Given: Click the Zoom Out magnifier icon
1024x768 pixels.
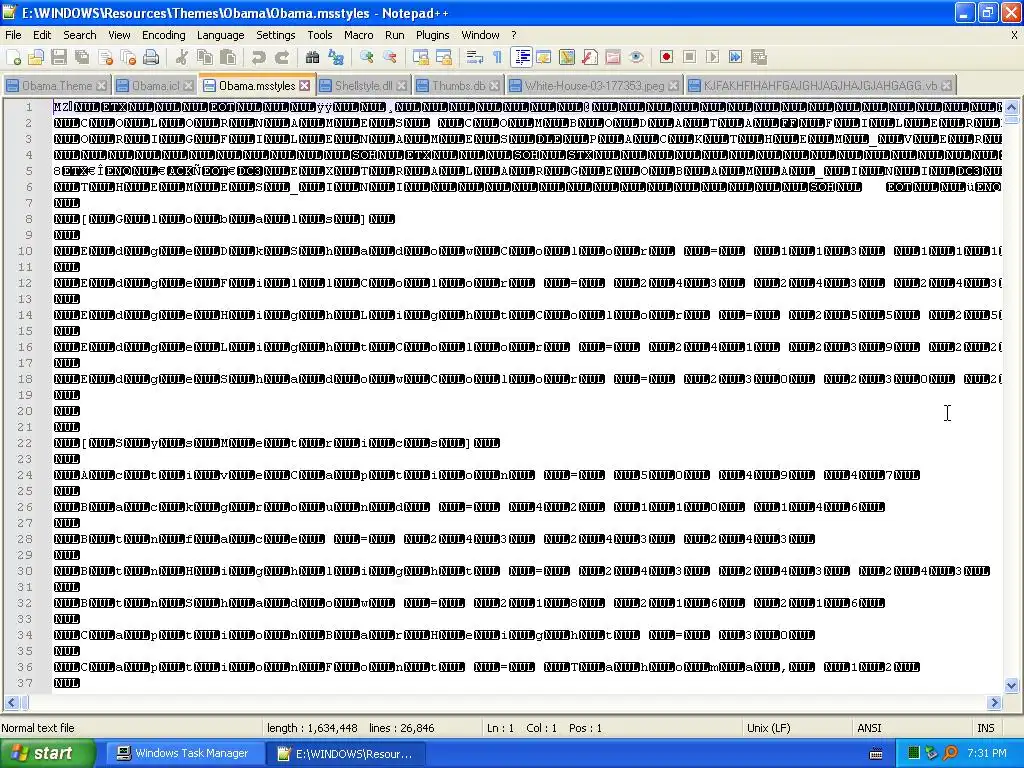Looking at the screenshot, I should (x=390, y=57).
